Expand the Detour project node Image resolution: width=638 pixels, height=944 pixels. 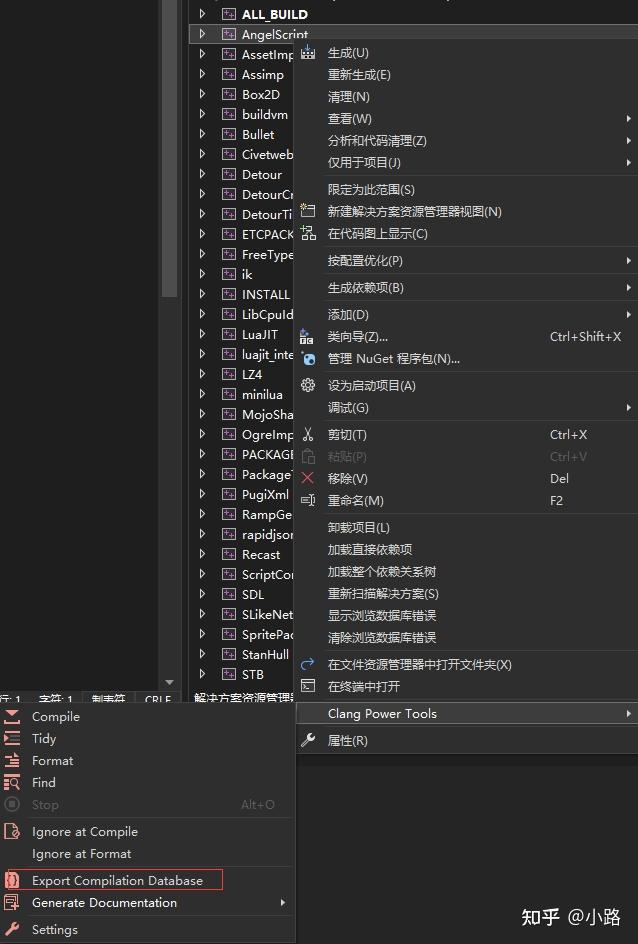[202, 174]
